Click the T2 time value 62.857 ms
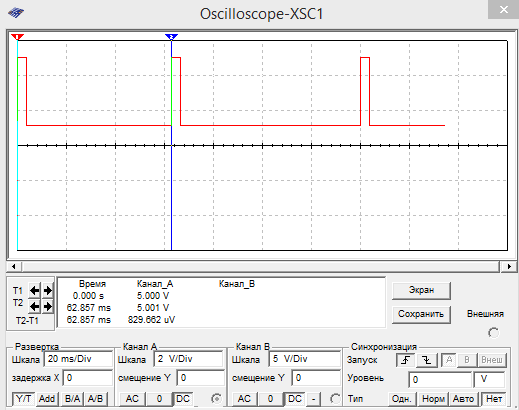 click(x=89, y=308)
